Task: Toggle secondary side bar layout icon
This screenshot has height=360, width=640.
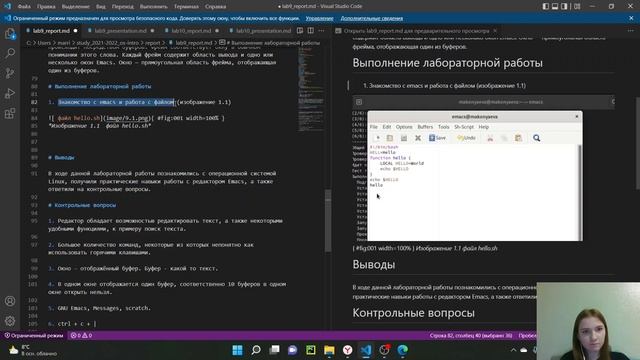Action: tap(564, 6)
